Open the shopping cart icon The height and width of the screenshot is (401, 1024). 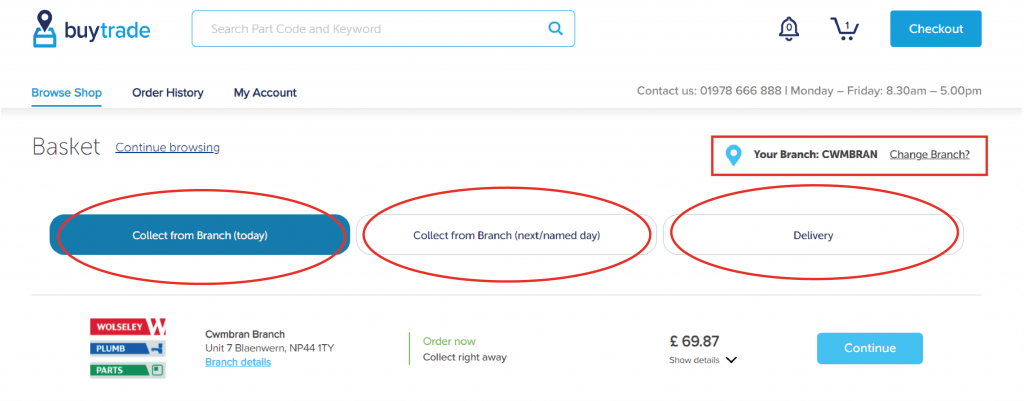tap(845, 29)
